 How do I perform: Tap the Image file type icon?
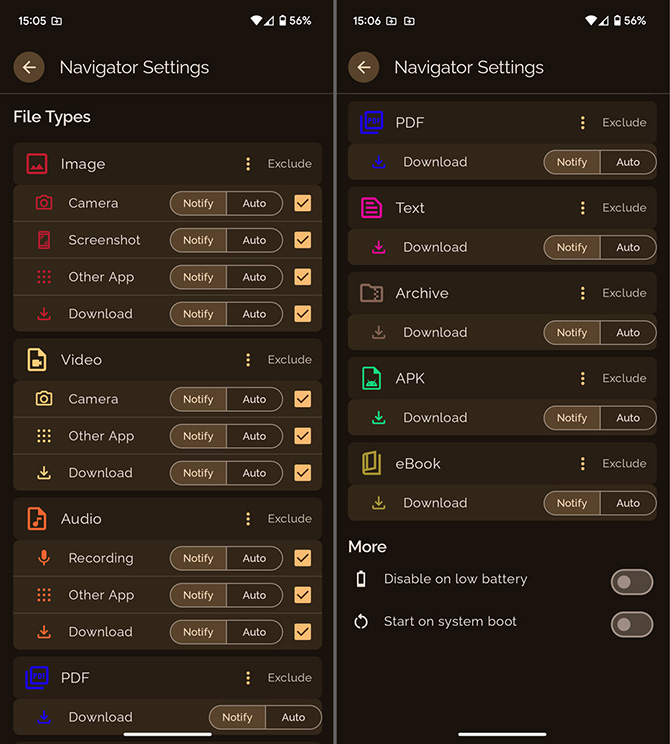[37, 164]
